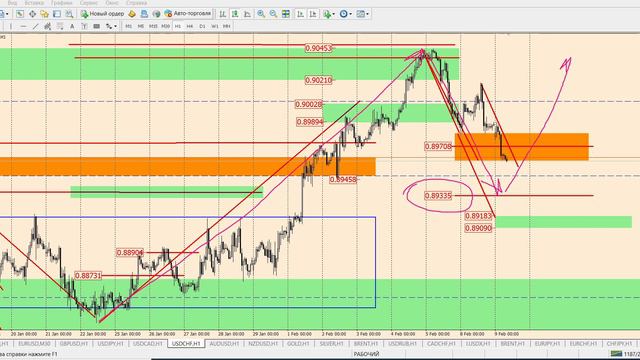Zoom out of the chart
The height and width of the screenshot is (360, 640).
pyautogui.click(x=273, y=14)
